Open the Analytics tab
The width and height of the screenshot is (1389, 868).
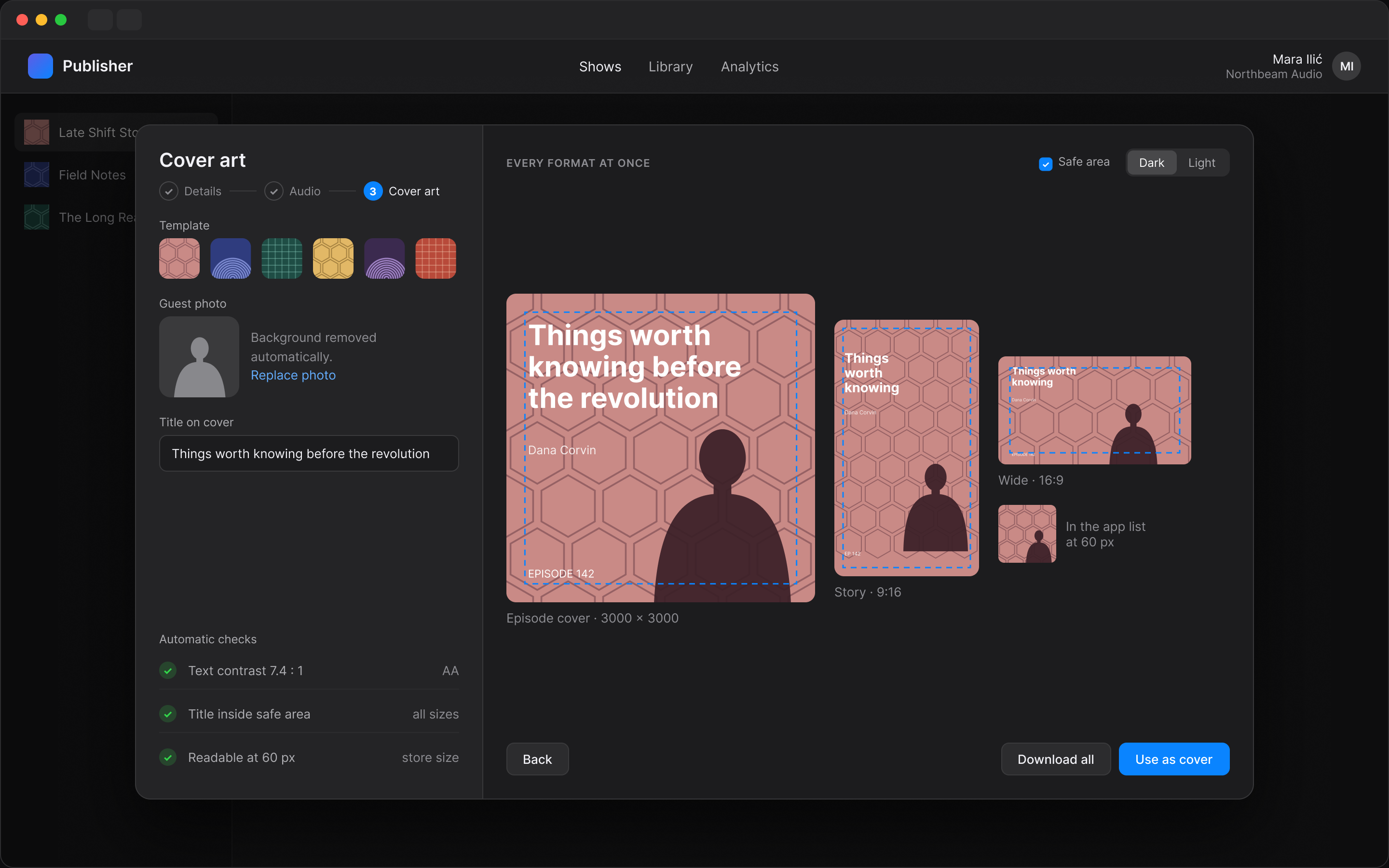pos(749,67)
